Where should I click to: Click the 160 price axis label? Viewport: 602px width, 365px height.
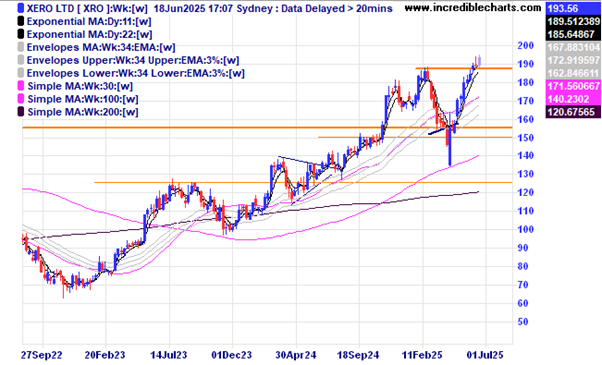tap(526, 119)
